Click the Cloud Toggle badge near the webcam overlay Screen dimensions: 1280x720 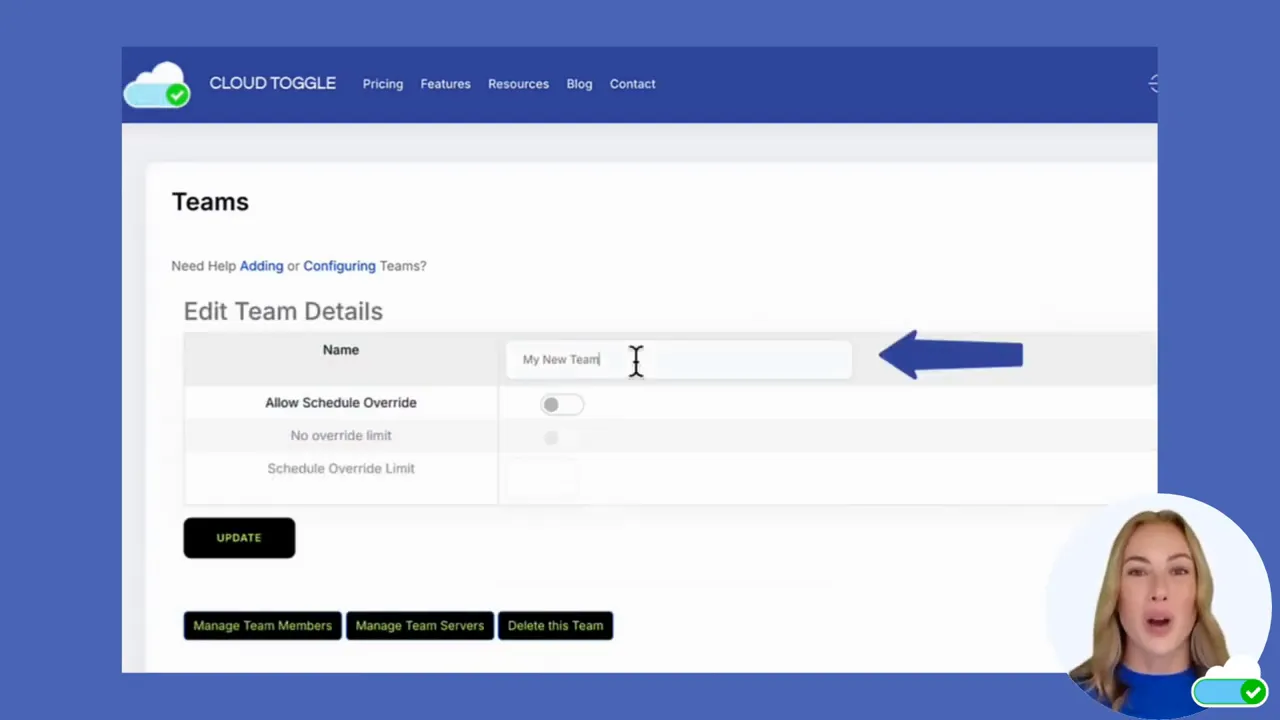coord(1230,691)
